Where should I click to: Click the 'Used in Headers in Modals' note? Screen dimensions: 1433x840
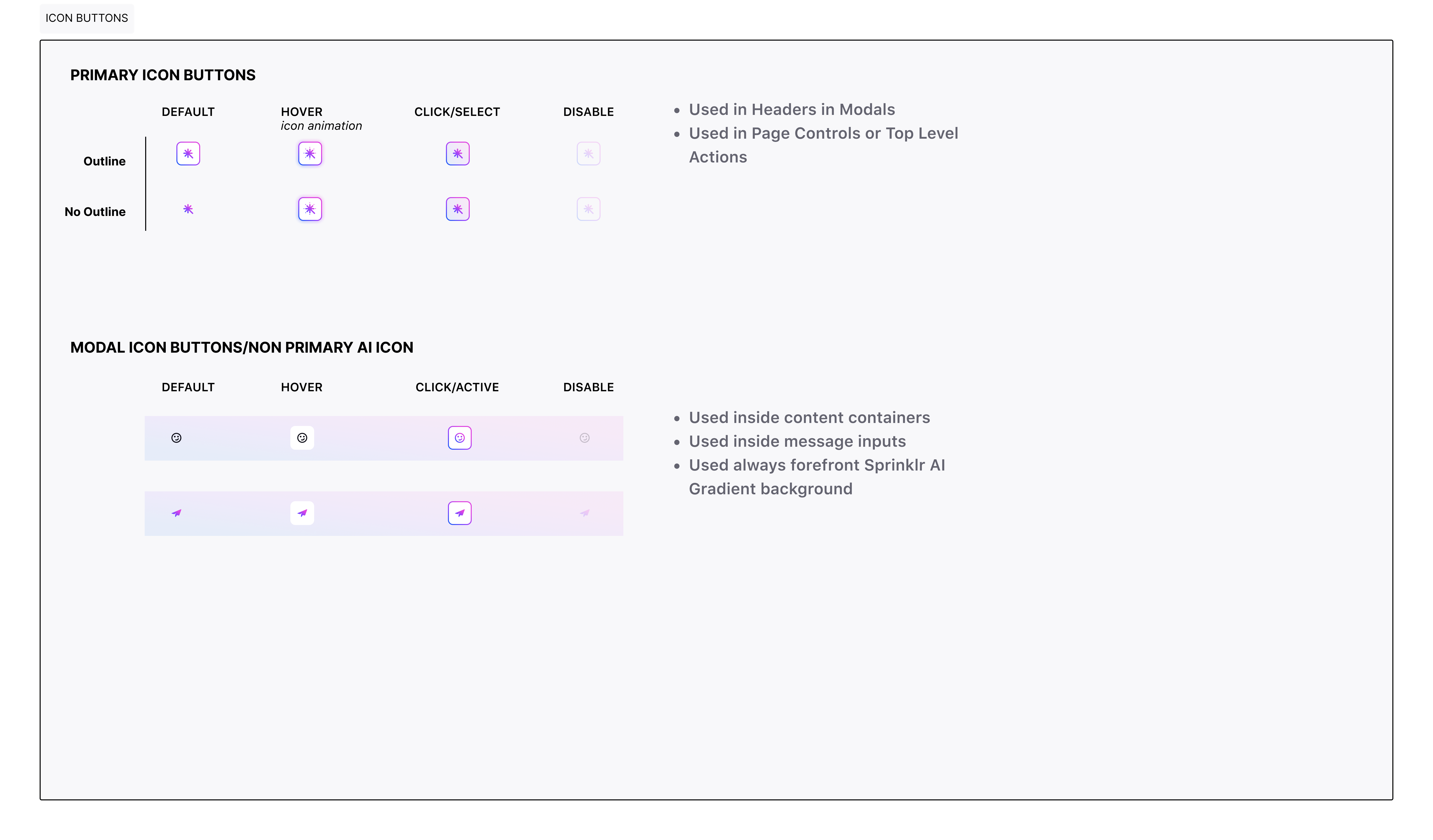(792, 109)
